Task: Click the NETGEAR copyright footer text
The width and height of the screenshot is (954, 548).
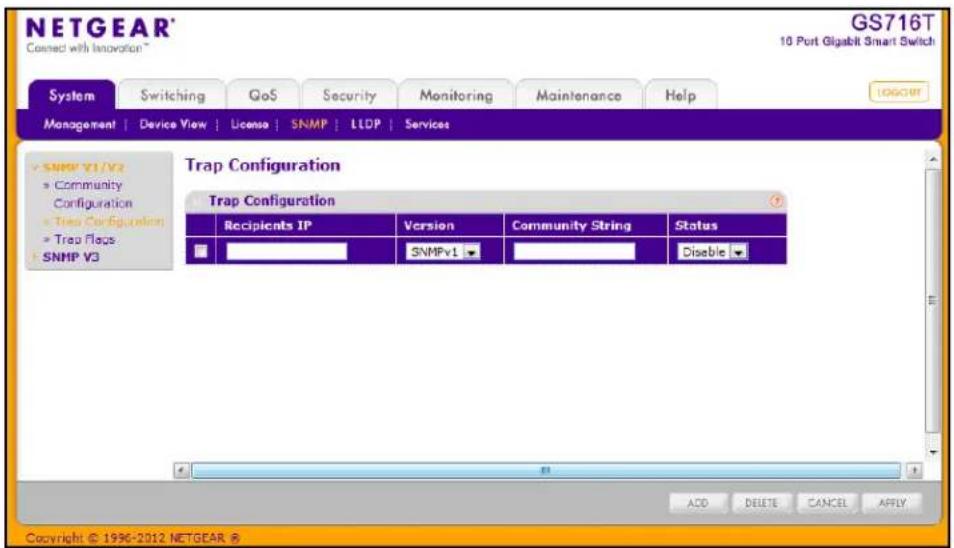Action: (133, 538)
